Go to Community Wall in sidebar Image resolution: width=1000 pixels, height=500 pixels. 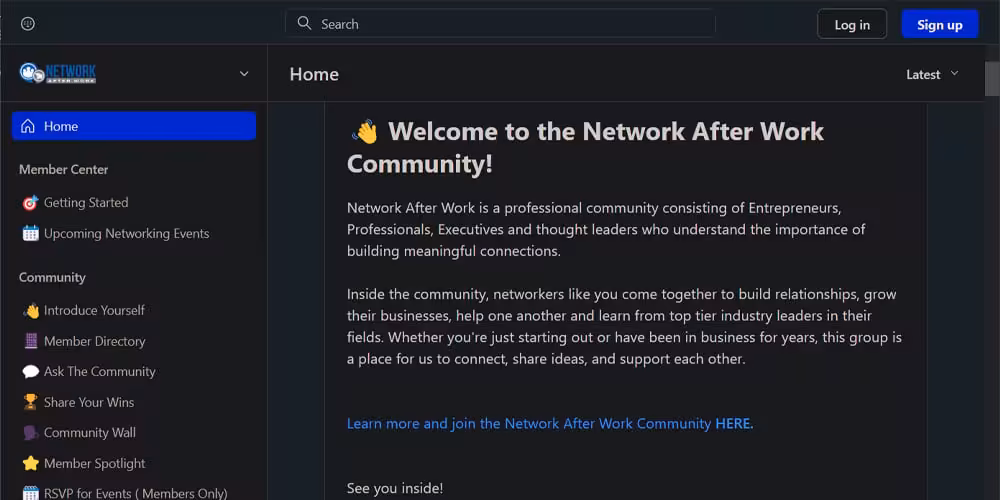pos(89,433)
